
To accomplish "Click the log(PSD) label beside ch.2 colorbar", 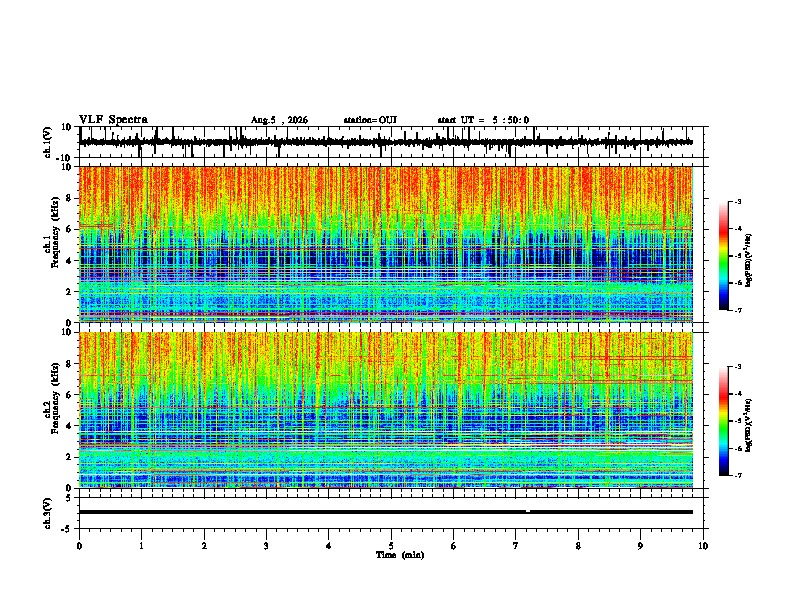I will (x=749, y=425).
